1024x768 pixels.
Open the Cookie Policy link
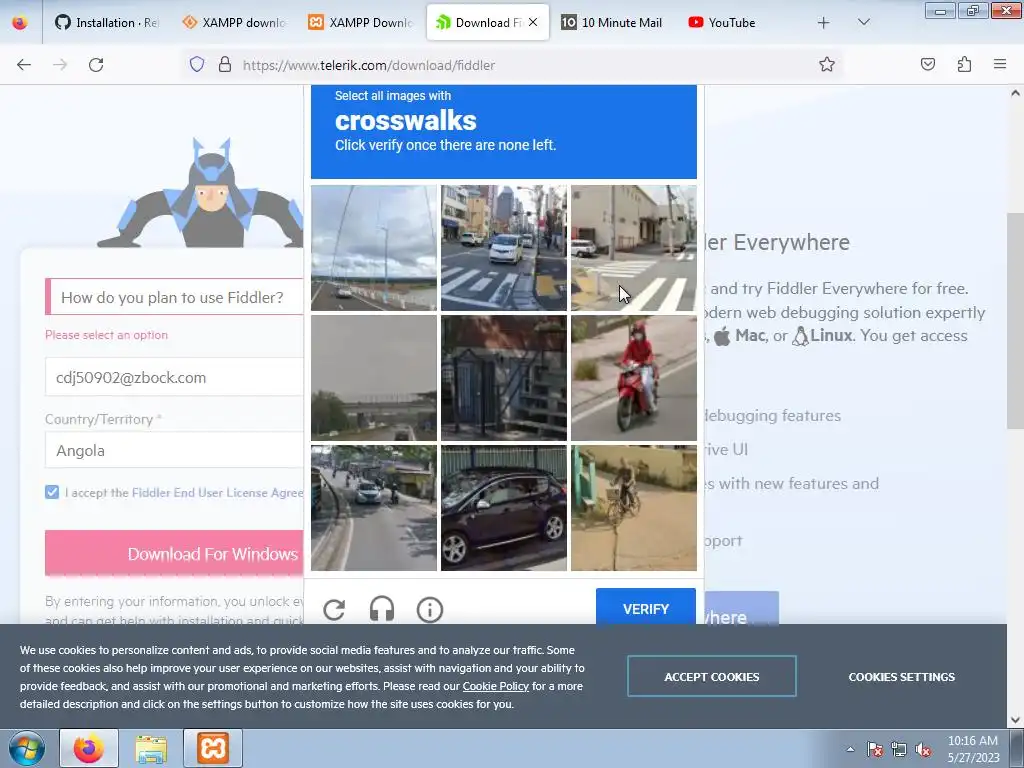point(496,686)
